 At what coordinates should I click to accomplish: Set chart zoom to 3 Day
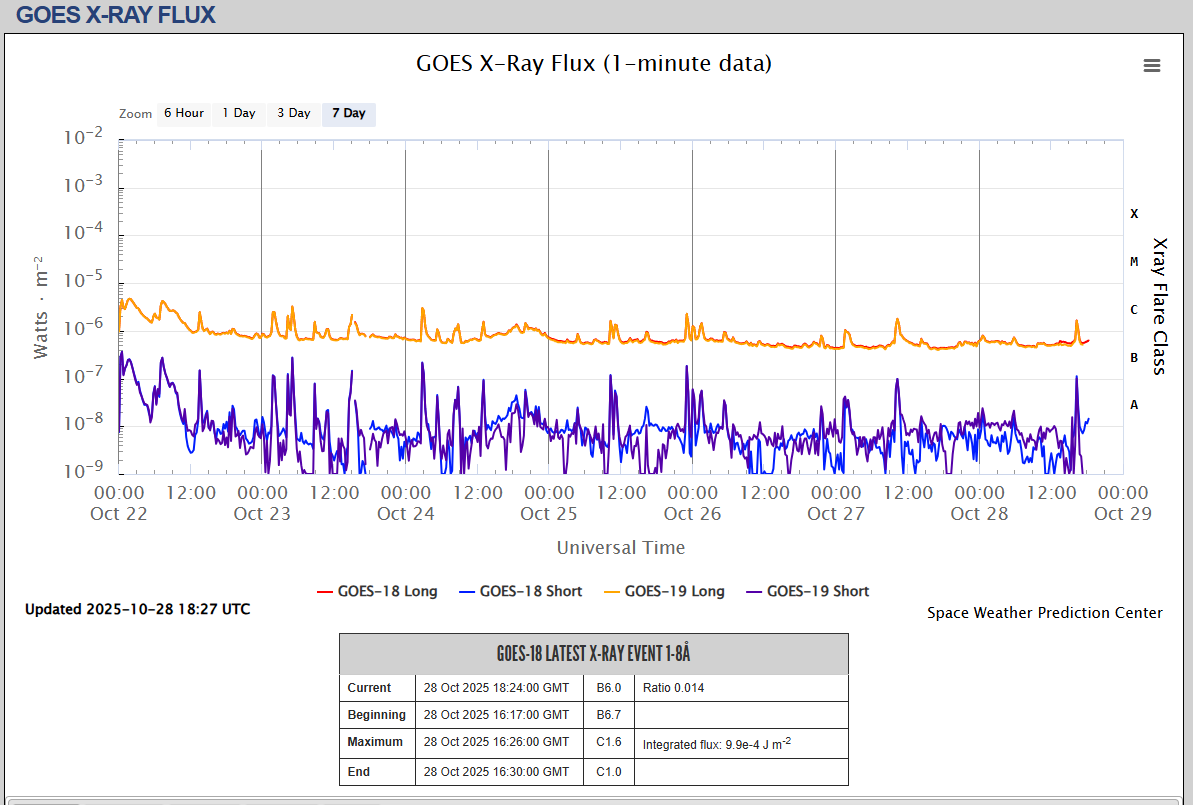pyautogui.click(x=294, y=114)
